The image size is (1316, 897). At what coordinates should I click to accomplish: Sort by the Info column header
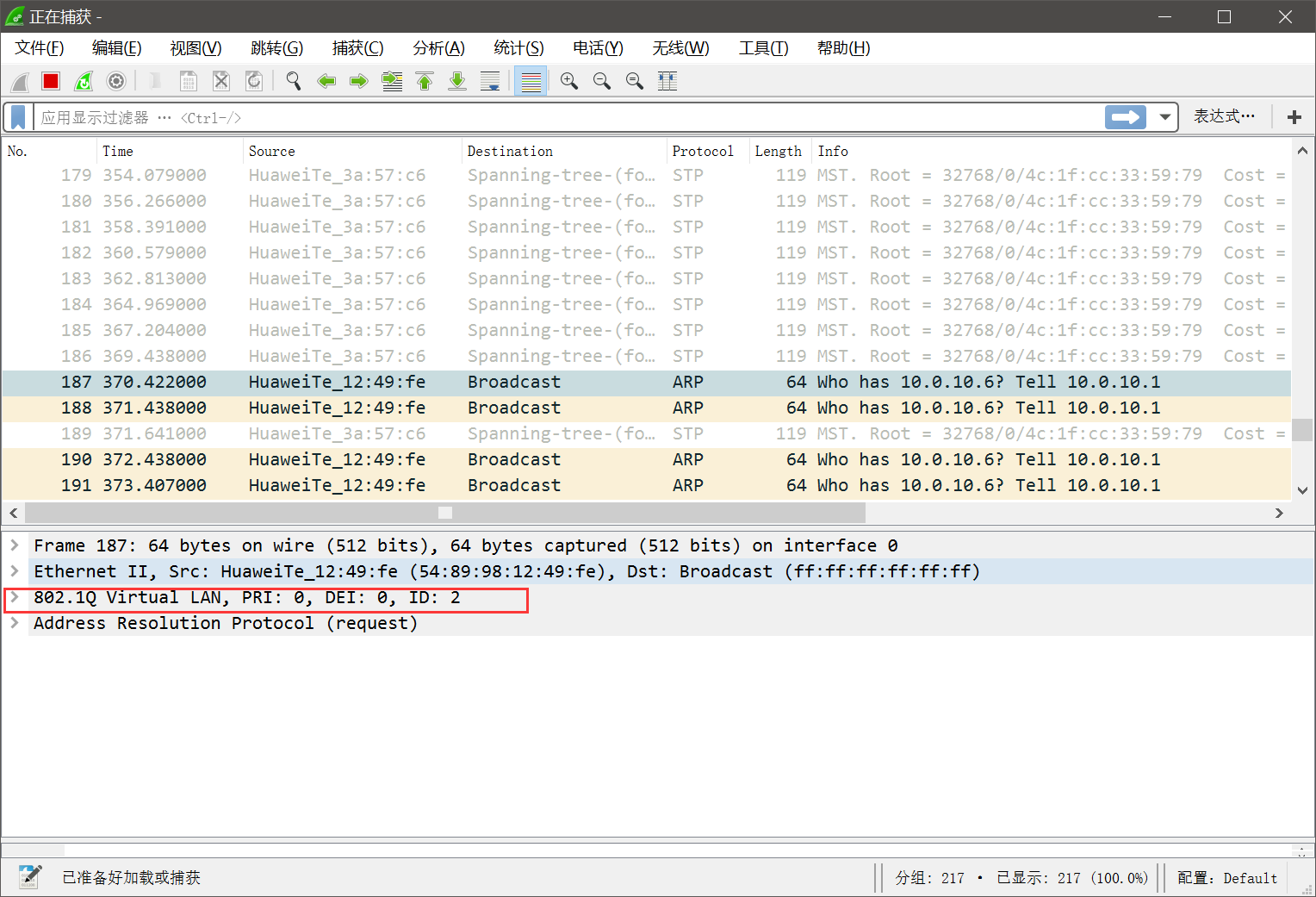click(x=1052, y=151)
